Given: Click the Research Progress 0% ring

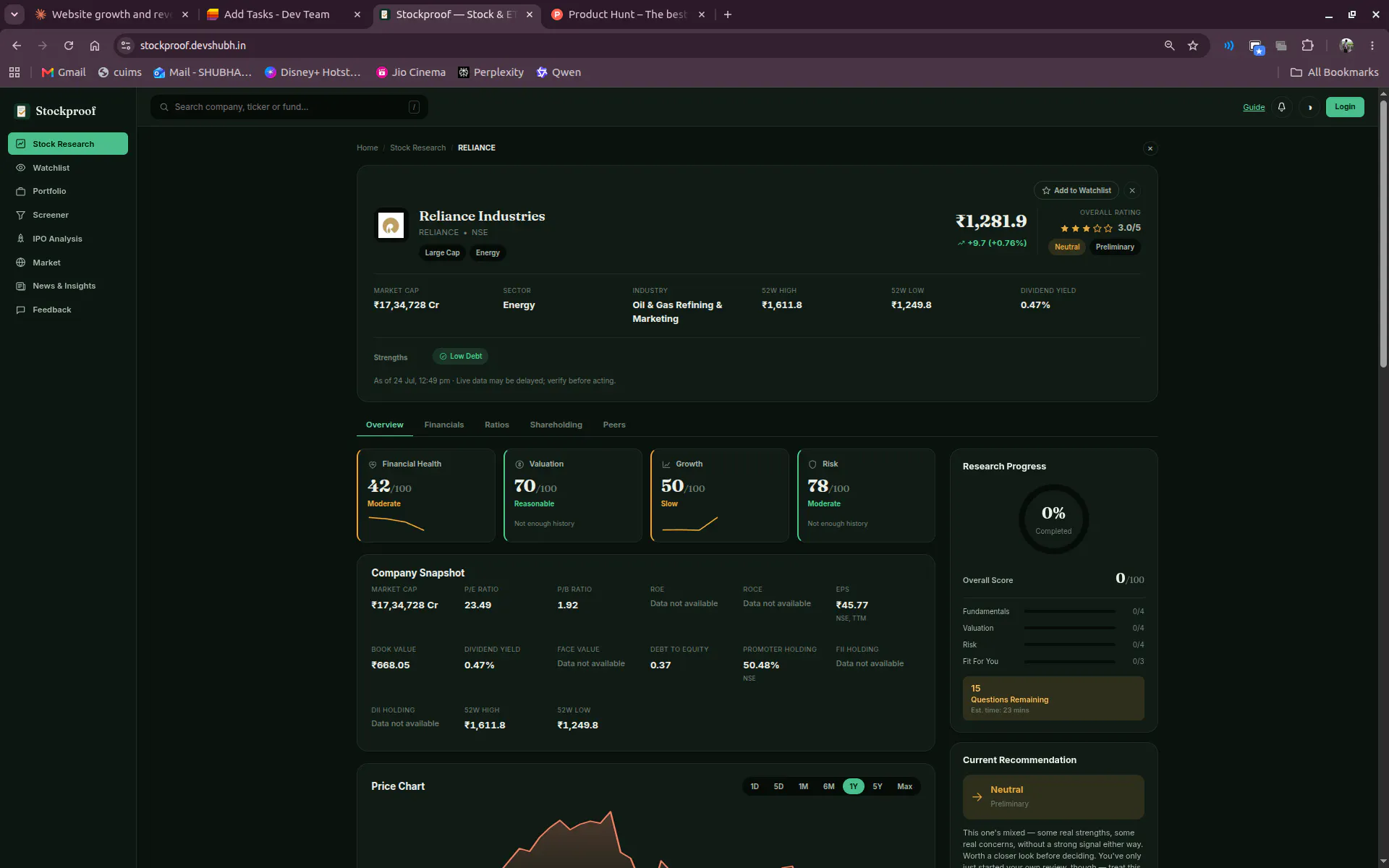Looking at the screenshot, I should coord(1053,519).
